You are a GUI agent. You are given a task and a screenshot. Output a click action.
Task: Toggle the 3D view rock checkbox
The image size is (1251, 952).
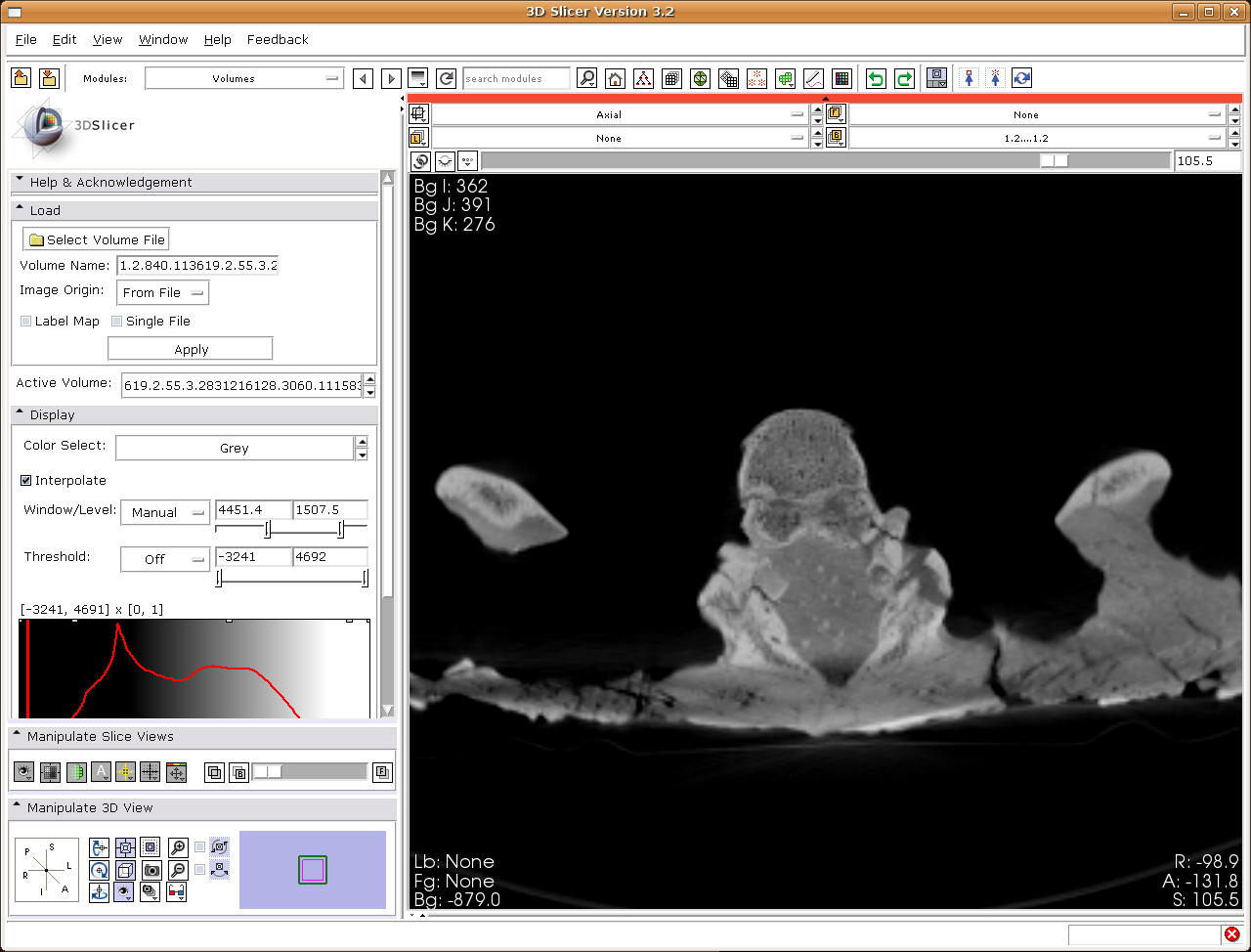[x=200, y=870]
